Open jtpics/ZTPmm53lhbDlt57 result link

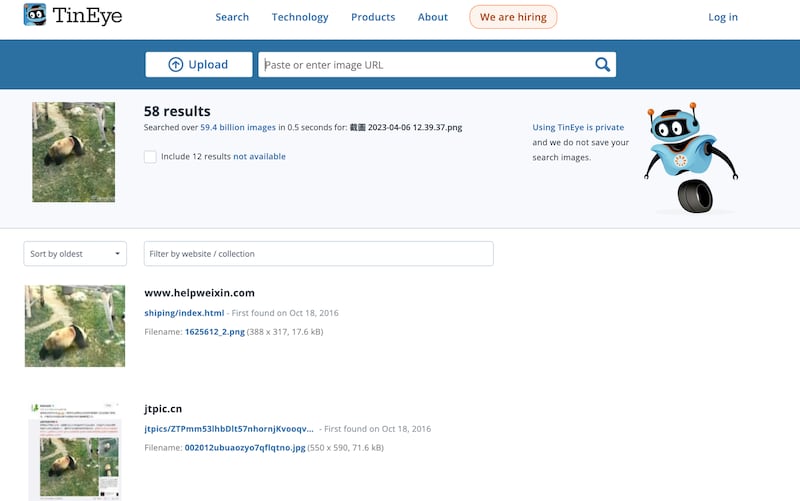[229, 429]
